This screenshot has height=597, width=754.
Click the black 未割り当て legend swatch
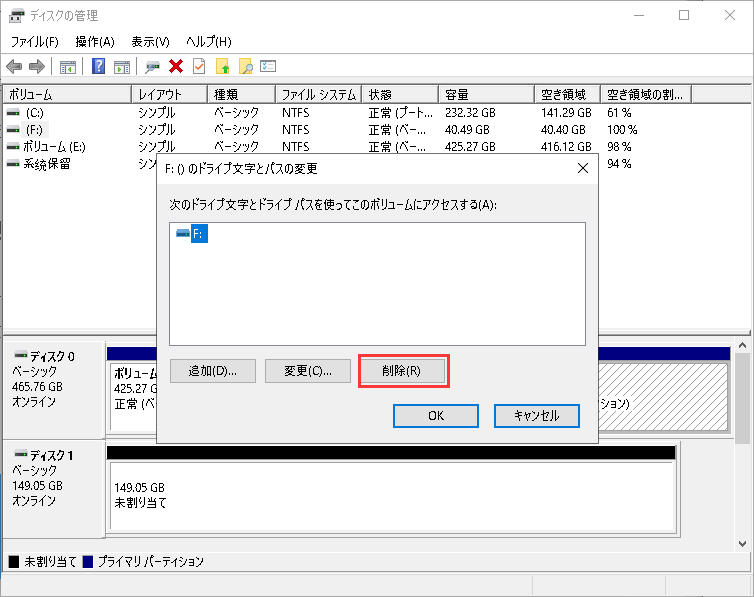coord(14,561)
